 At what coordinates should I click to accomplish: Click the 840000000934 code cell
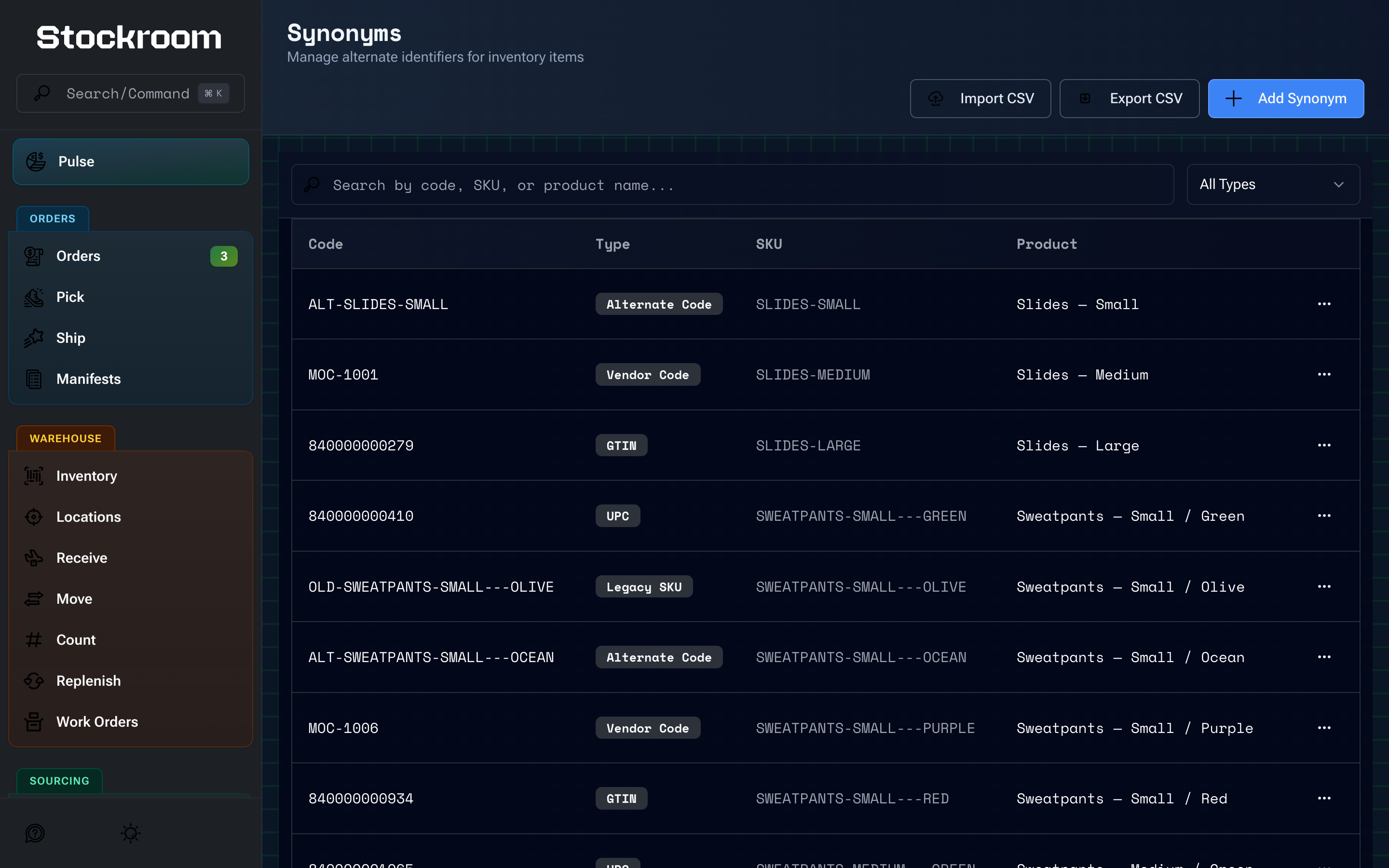coord(360,799)
